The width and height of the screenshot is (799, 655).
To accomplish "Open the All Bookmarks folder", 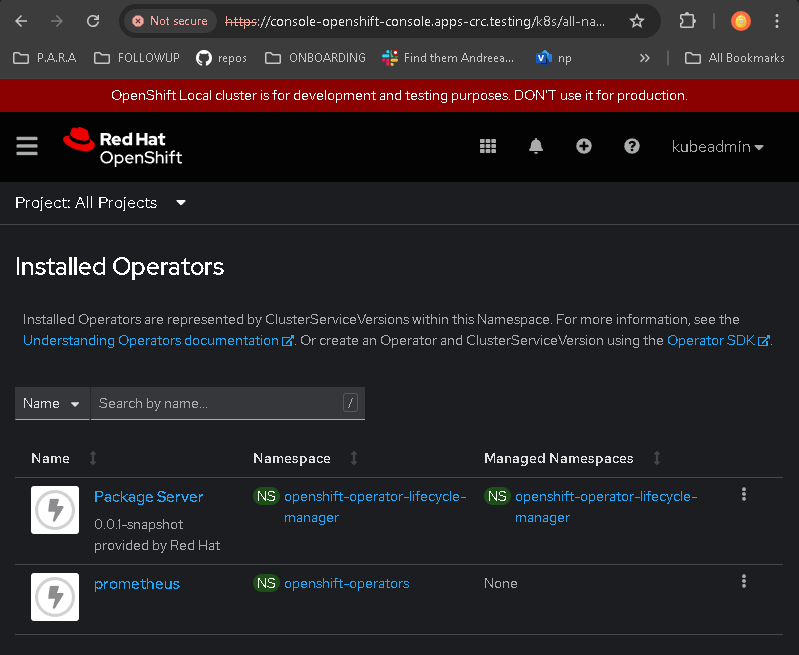I will coord(734,58).
